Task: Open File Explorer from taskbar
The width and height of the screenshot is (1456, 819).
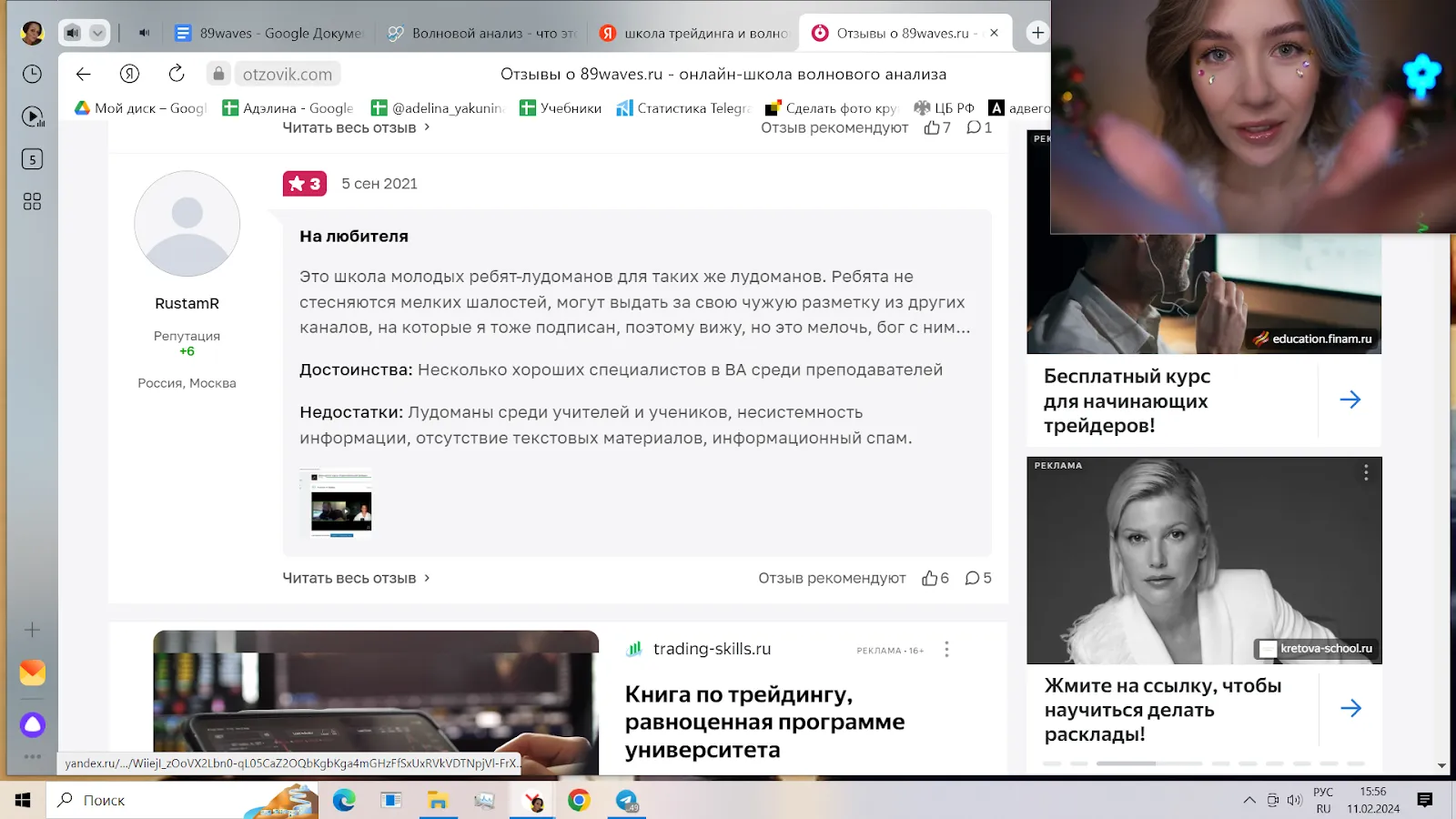Action: pyautogui.click(x=438, y=800)
